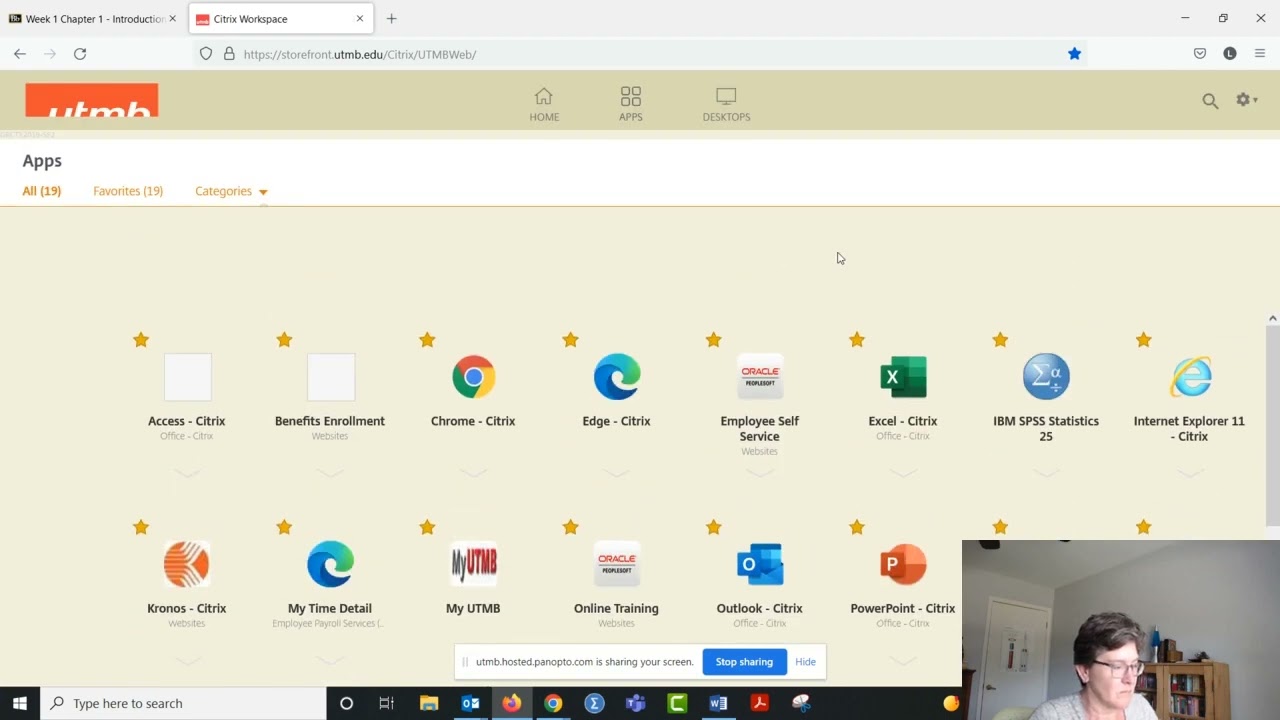
Task: Open the Firefox hamburger menu
Action: click(x=1260, y=54)
